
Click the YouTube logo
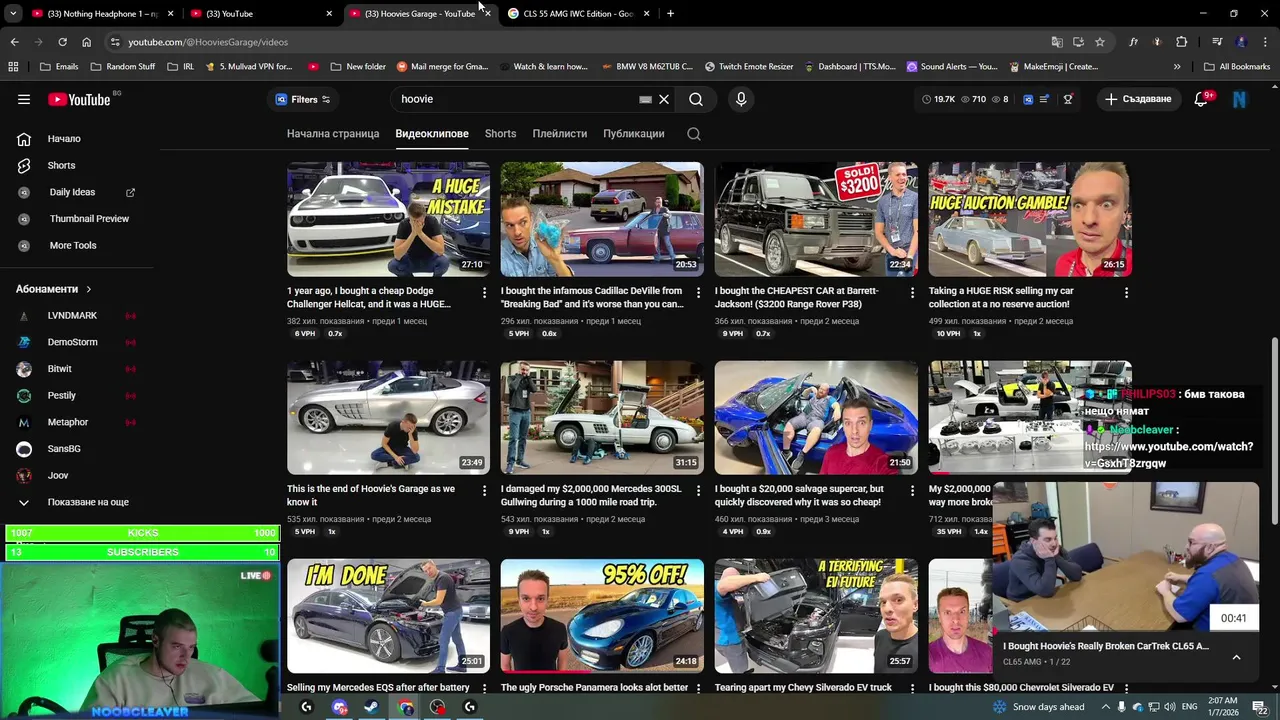[79, 99]
